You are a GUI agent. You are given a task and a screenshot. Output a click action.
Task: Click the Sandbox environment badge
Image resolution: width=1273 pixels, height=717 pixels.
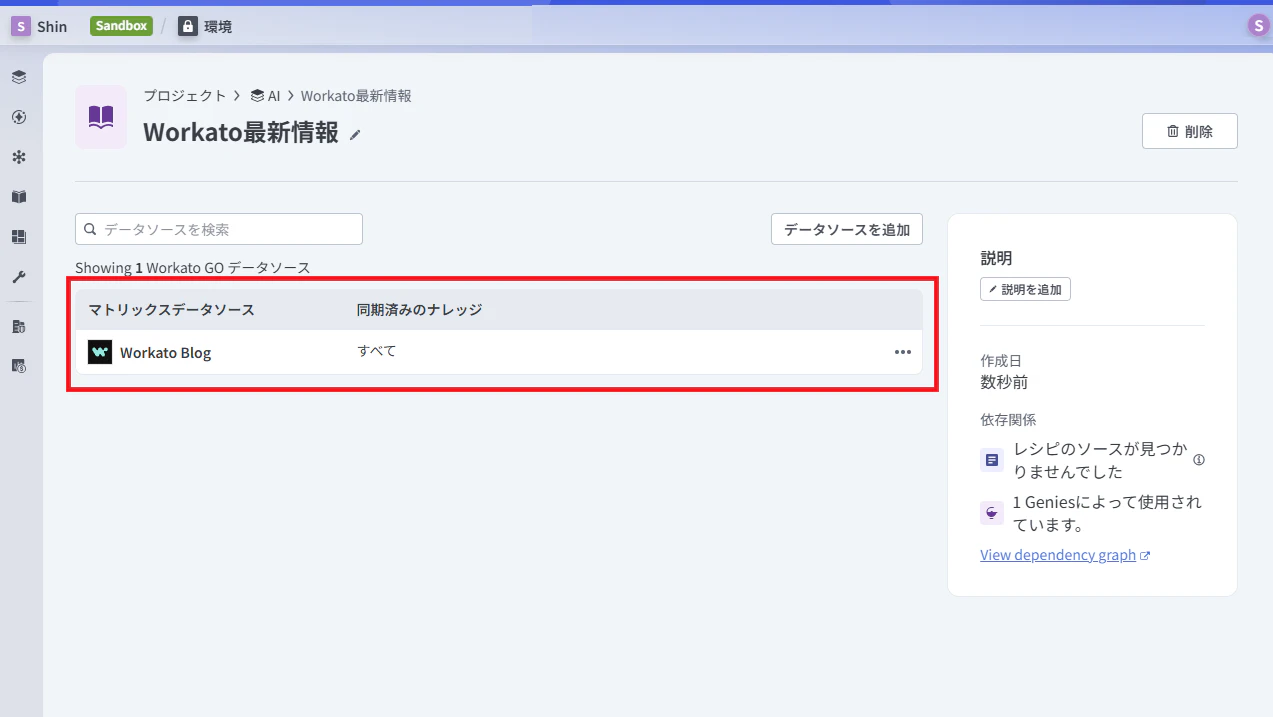121,26
